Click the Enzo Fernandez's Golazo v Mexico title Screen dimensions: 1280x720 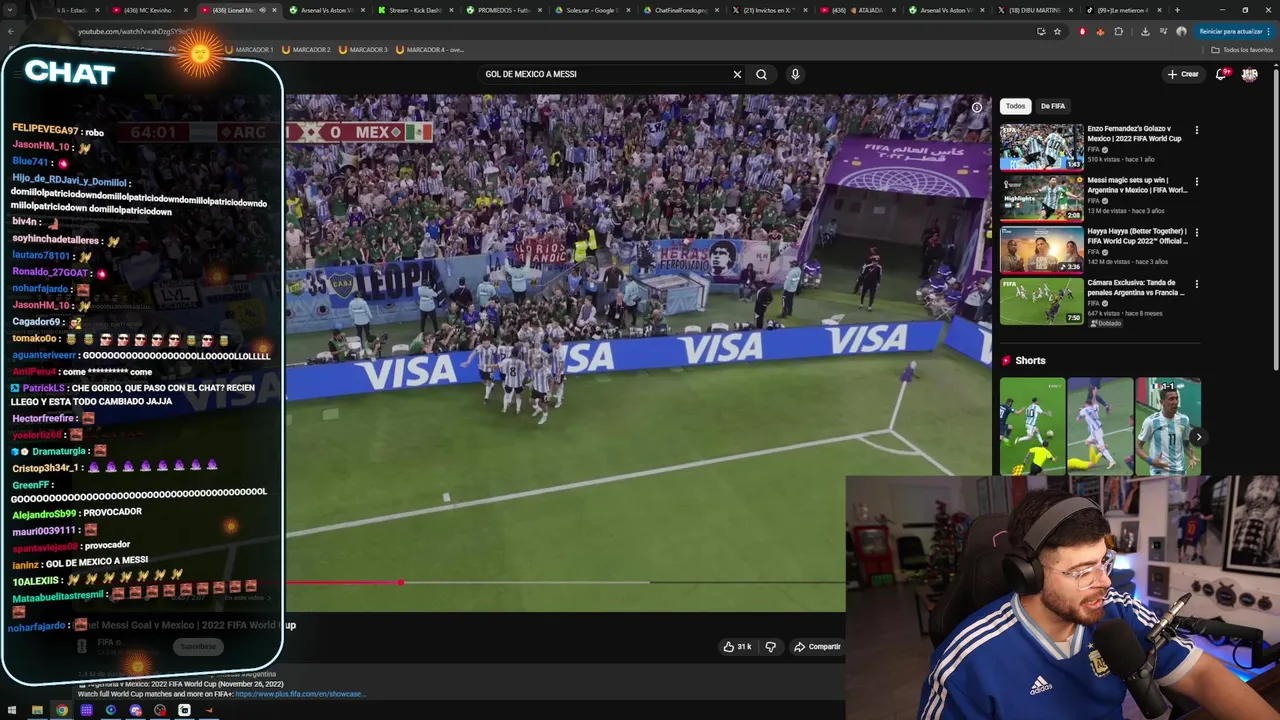click(1135, 133)
